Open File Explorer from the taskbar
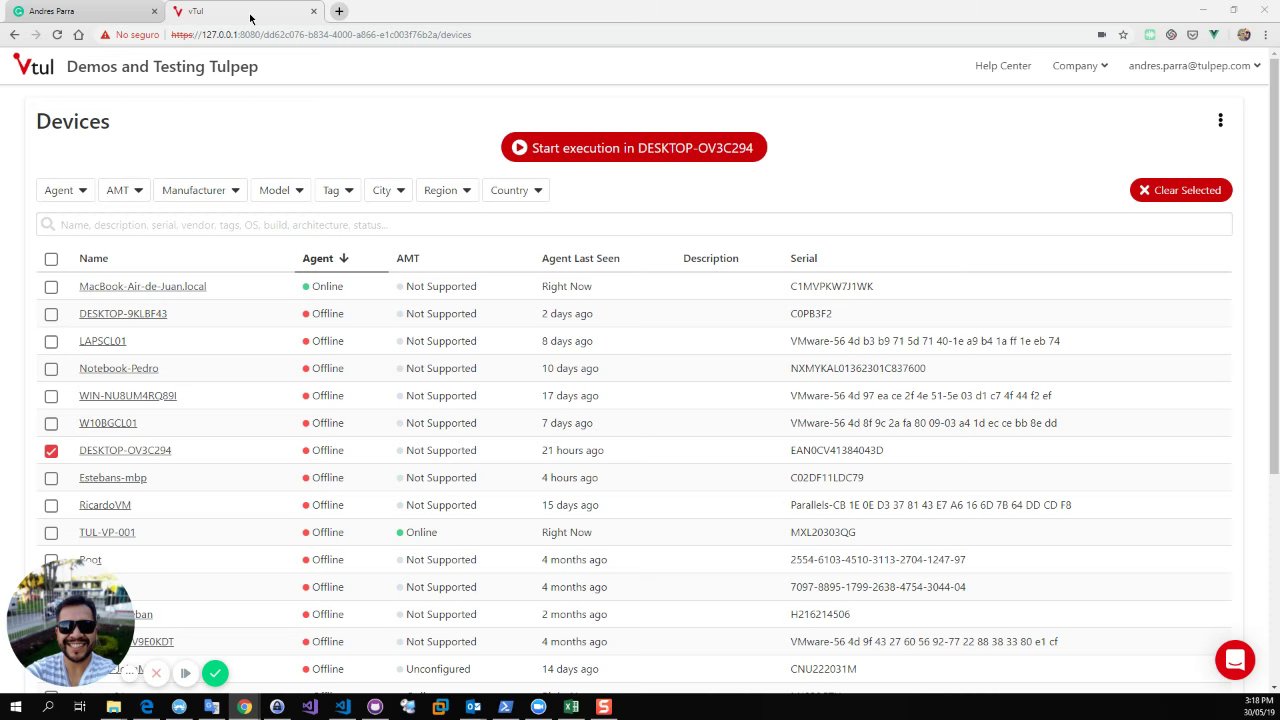1280x720 pixels. click(114, 707)
